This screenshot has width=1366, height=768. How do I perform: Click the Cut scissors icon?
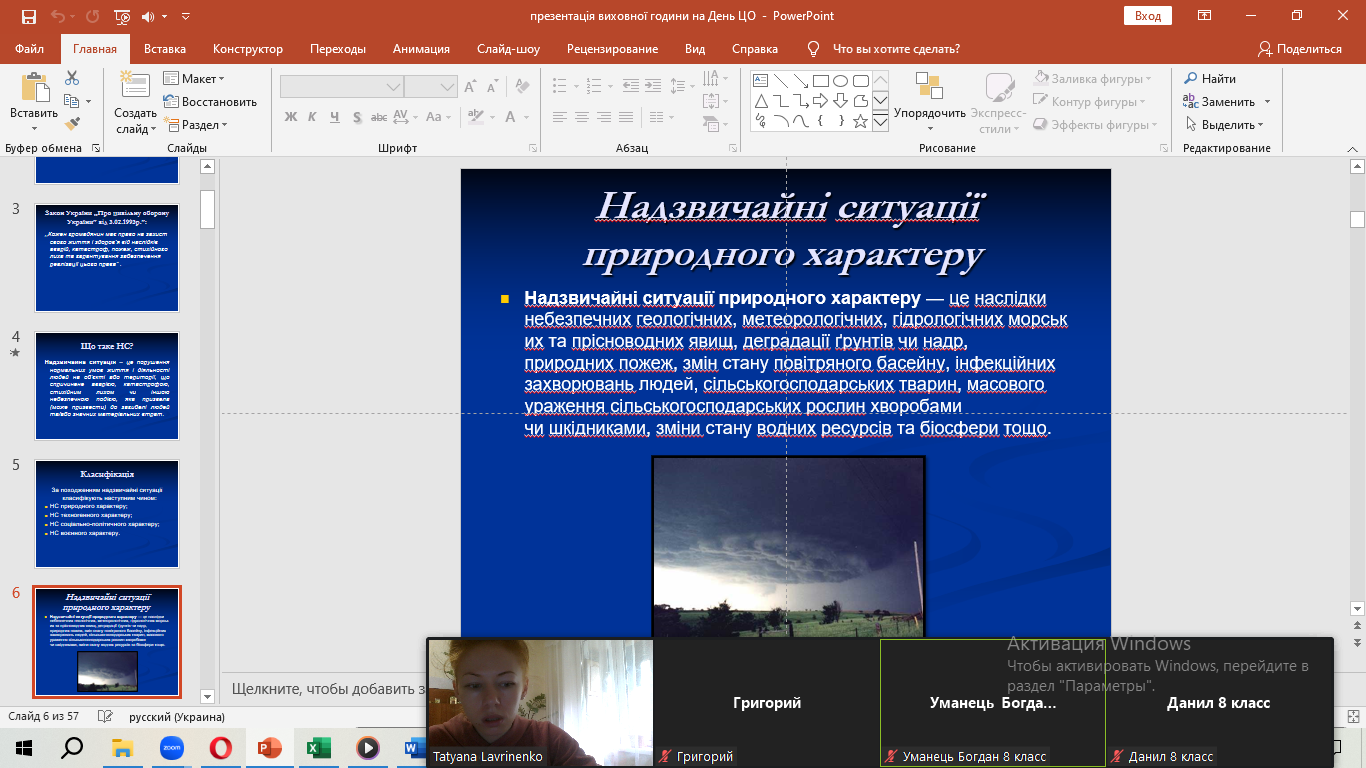[x=72, y=78]
